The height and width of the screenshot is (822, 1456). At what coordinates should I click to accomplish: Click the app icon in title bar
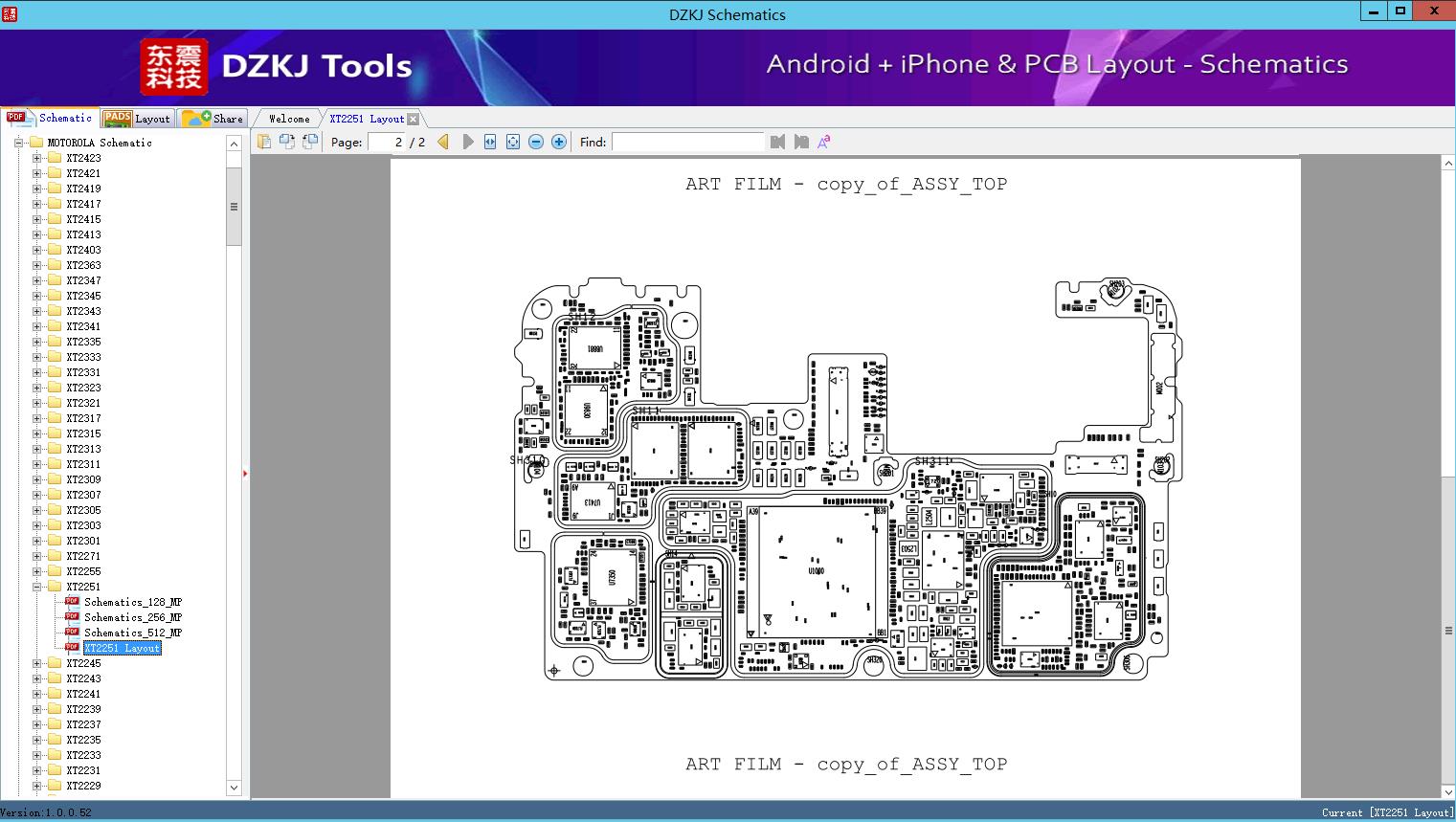point(9,13)
